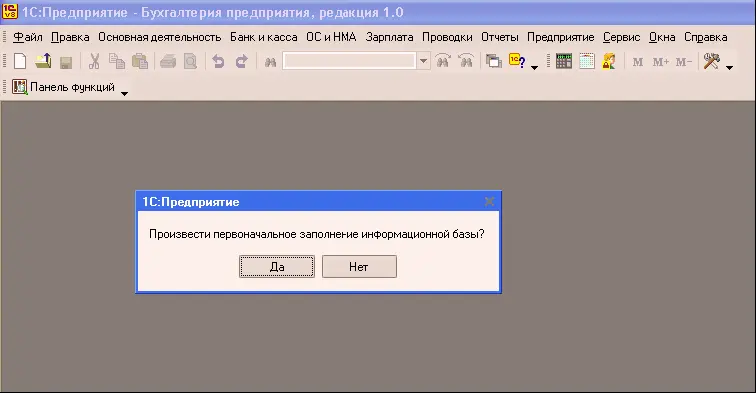Viewport: 756px width, 393px height.
Task: Open the Зарплата menu
Action: pos(389,37)
